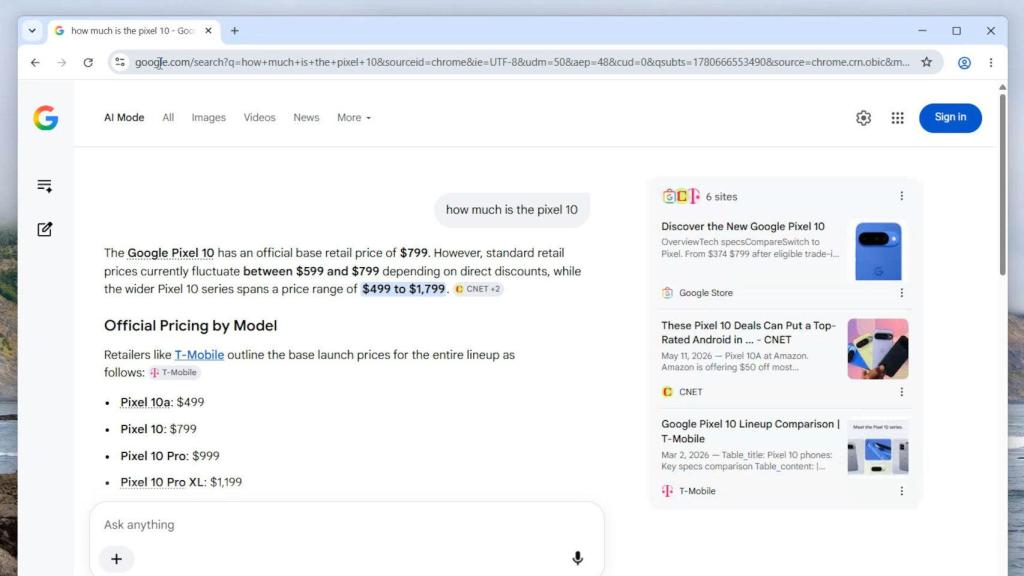Expand the More search filters dropdown

(354, 118)
